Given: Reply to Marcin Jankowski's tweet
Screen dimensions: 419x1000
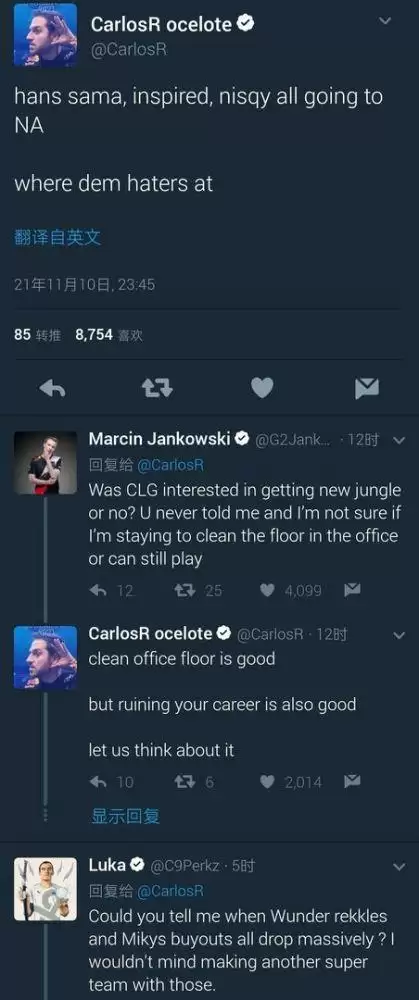Looking at the screenshot, I should 98,591.
